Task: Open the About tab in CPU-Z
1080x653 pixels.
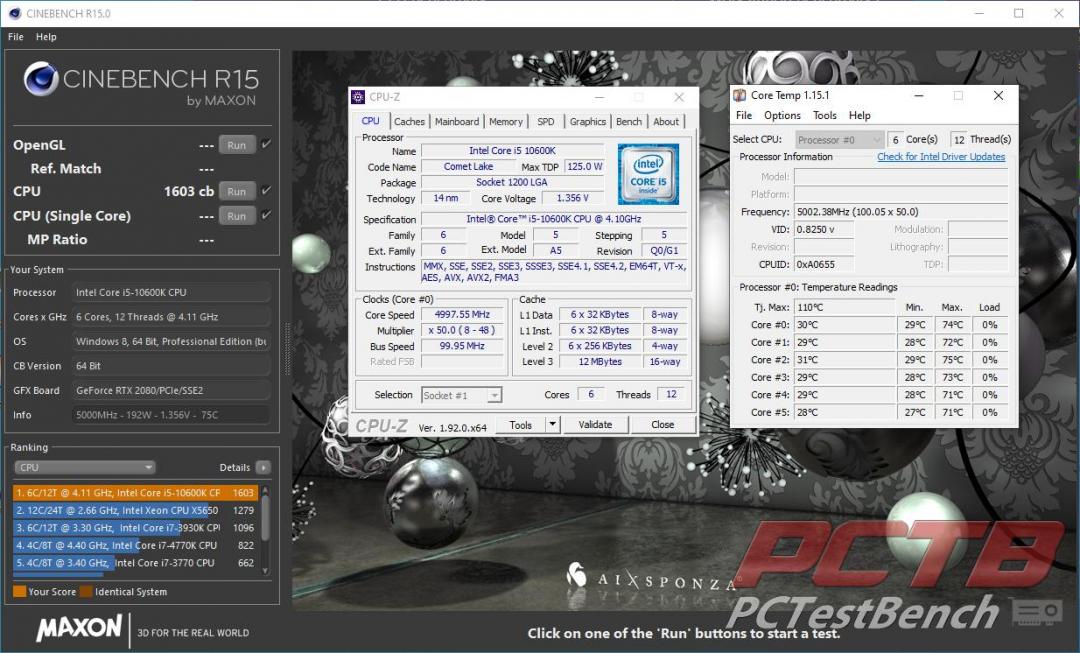Action: (666, 121)
